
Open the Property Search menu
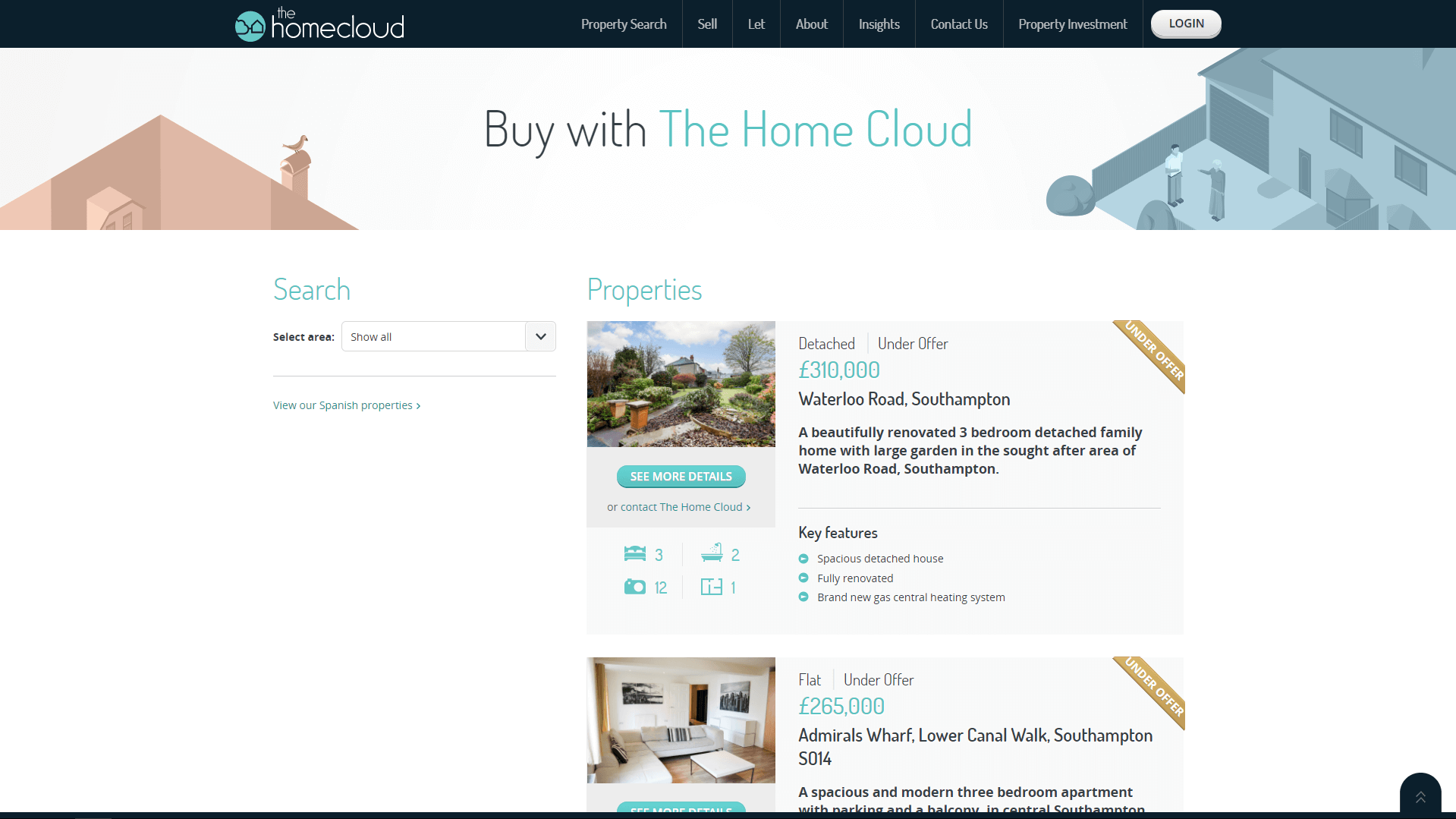coord(624,24)
